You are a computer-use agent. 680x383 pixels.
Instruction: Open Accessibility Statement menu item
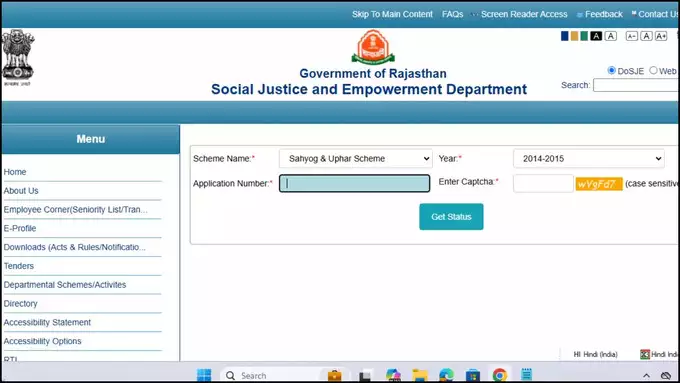tap(47, 322)
